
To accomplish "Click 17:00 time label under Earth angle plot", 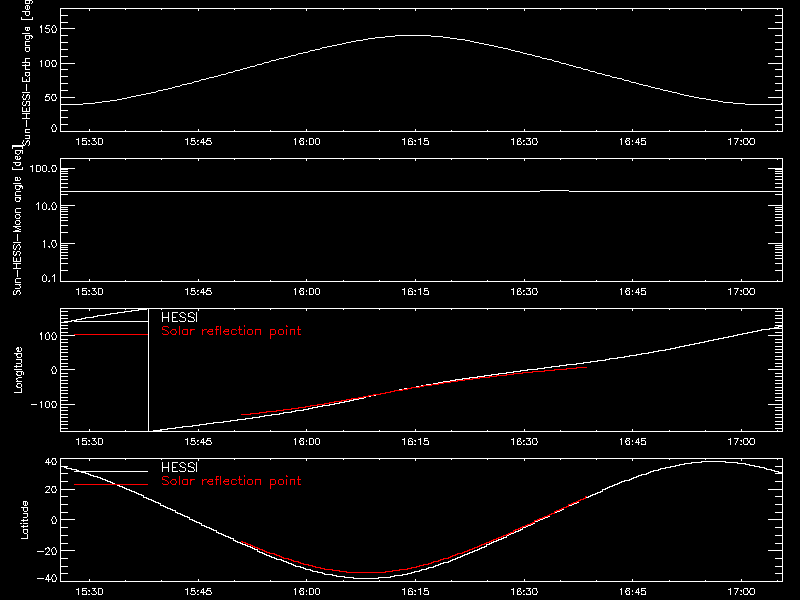I will (x=741, y=141).
